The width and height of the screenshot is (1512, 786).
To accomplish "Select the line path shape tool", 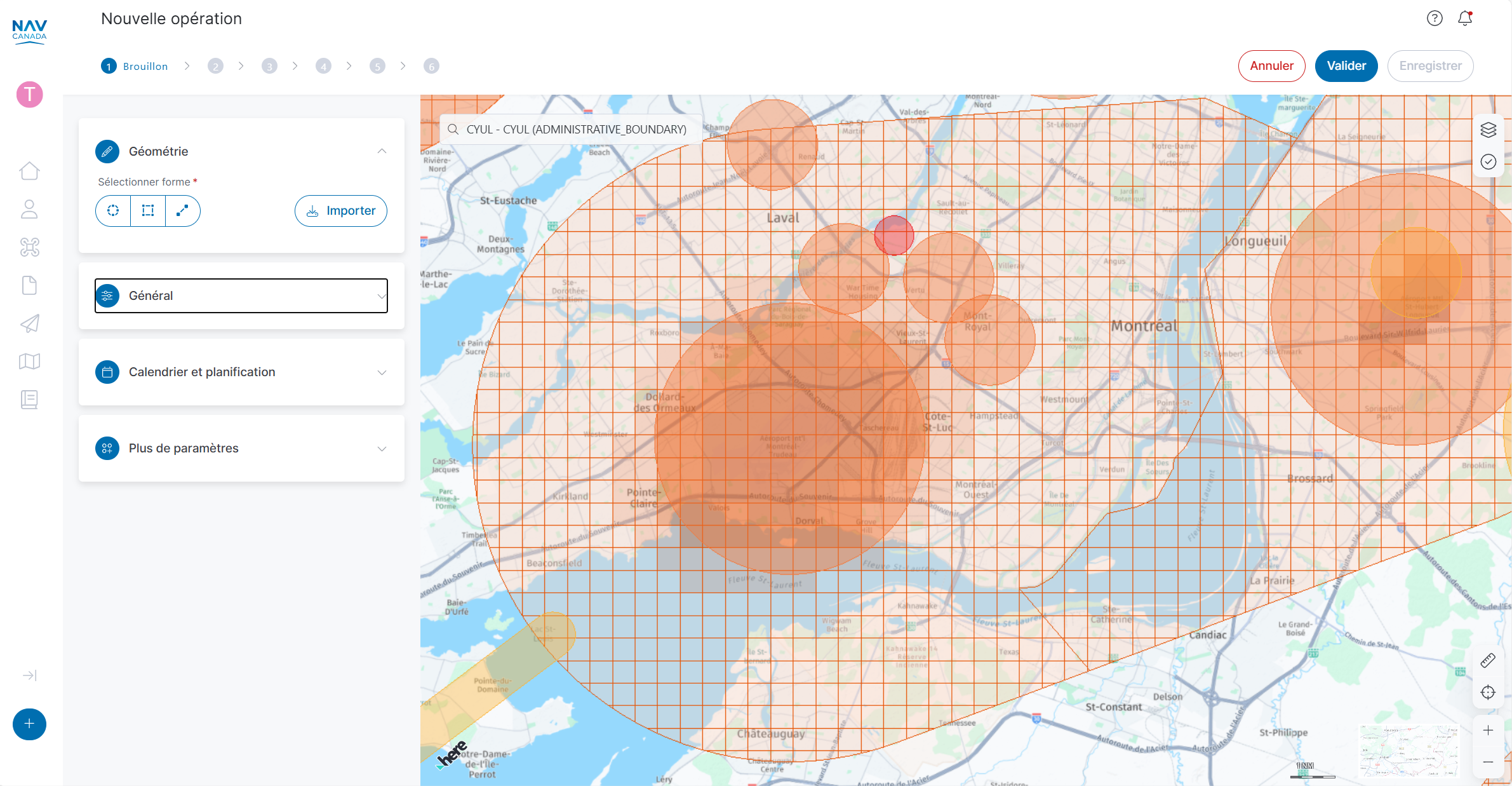I will coord(182,211).
